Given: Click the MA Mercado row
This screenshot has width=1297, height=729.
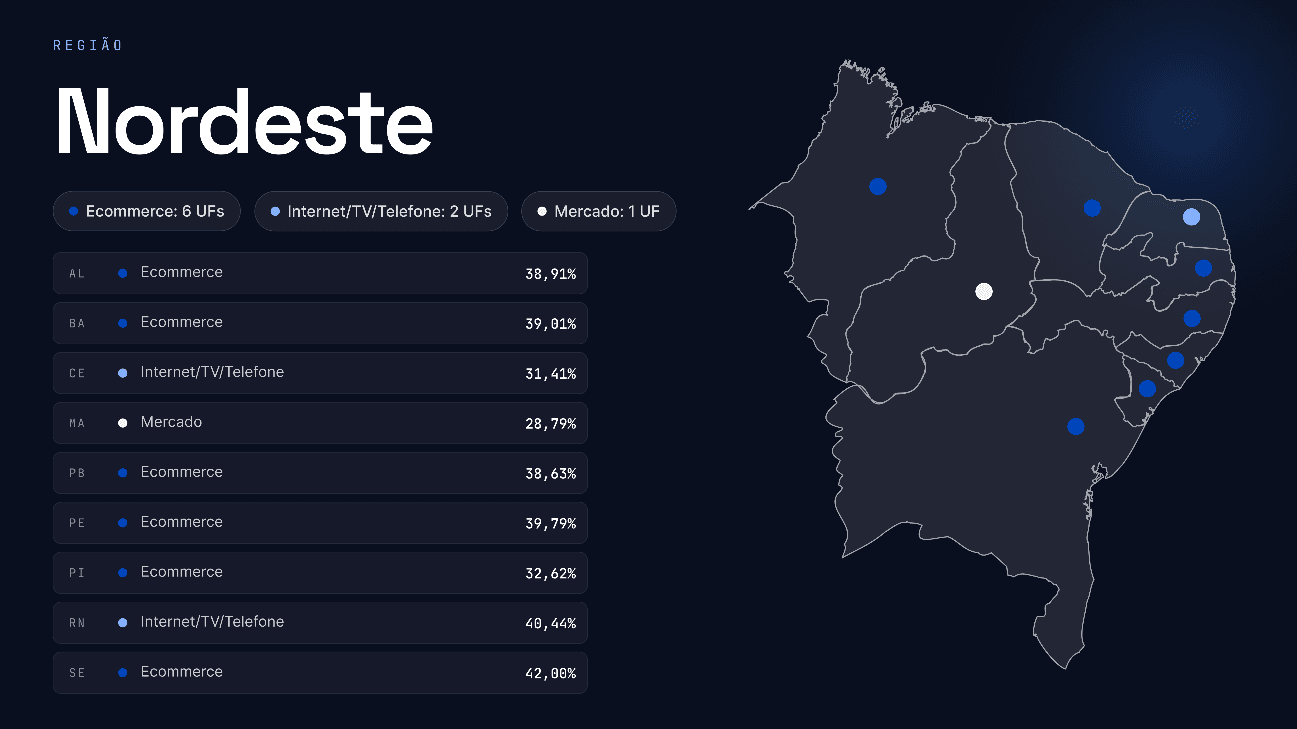Looking at the screenshot, I should click(x=320, y=423).
